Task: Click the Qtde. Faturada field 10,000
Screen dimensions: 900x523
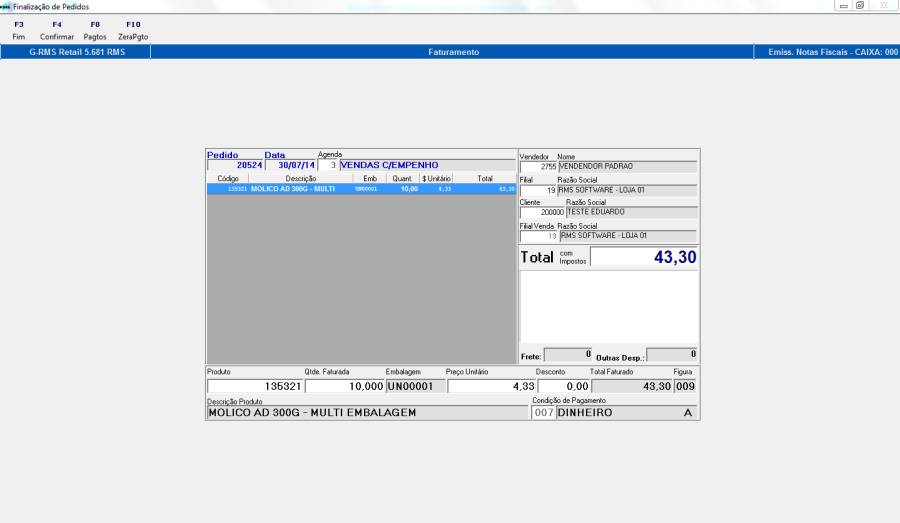Action: click(344, 386)
